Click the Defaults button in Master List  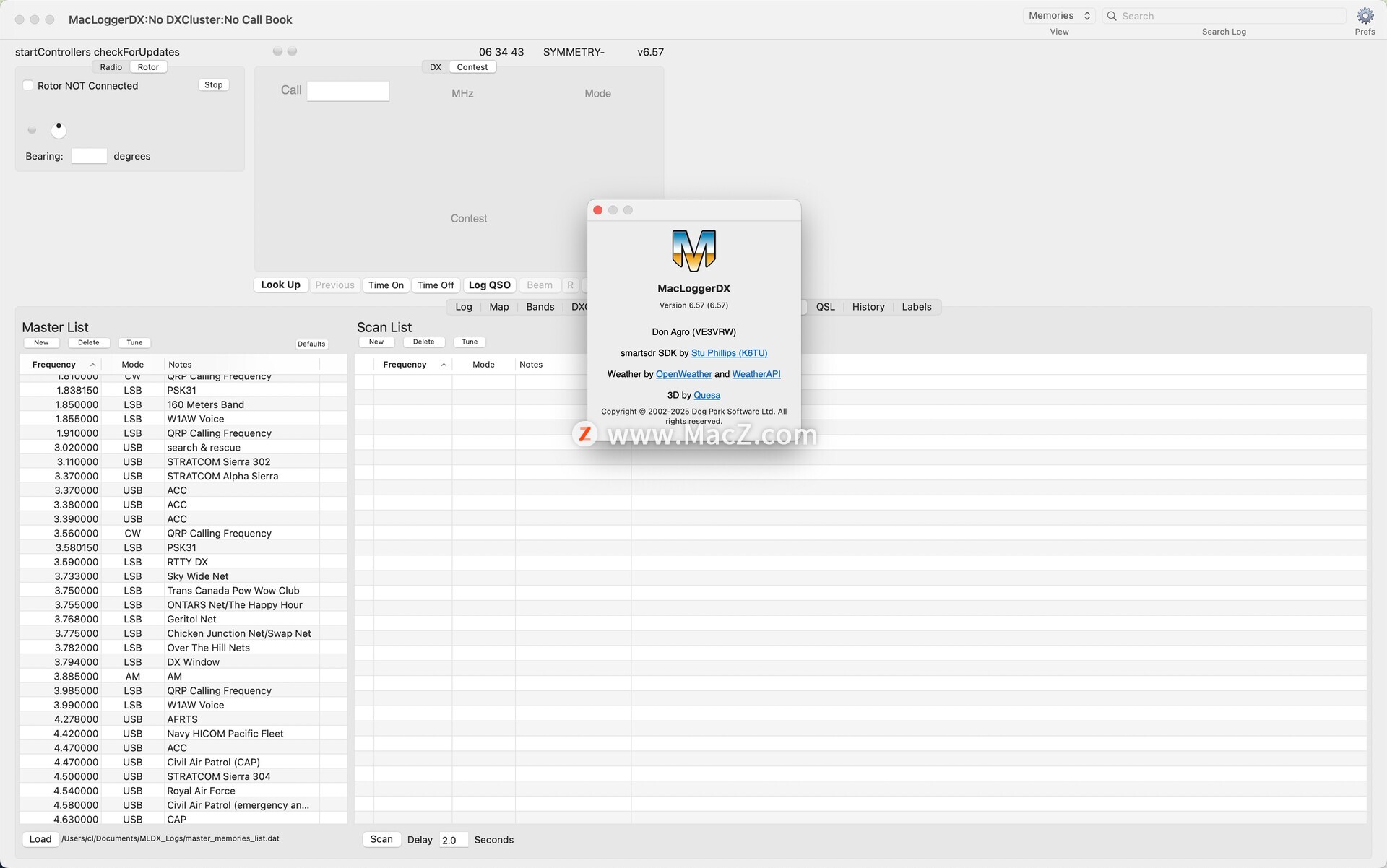coord(311,344)
